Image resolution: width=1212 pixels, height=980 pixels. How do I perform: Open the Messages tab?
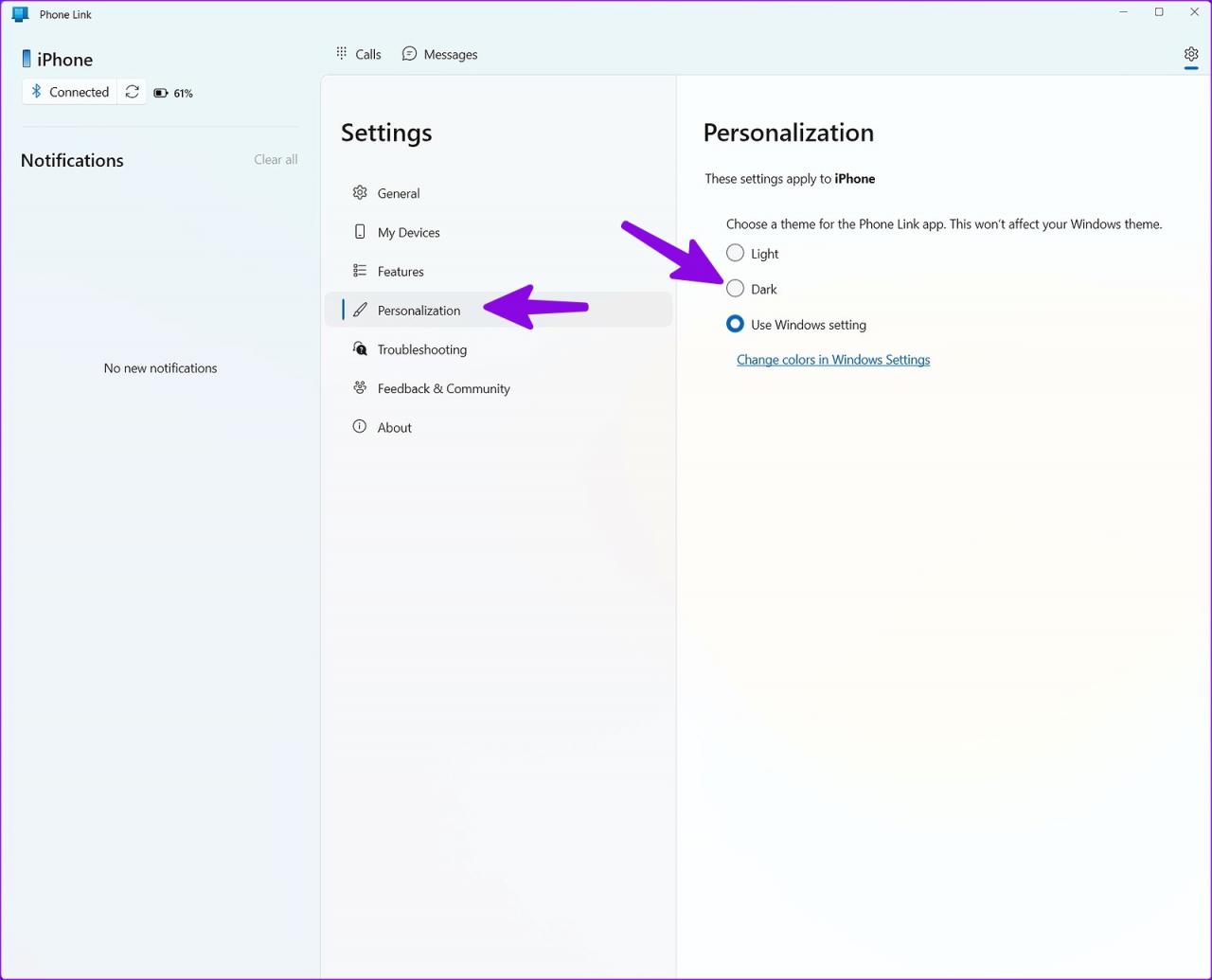click(x=439, y=54)
